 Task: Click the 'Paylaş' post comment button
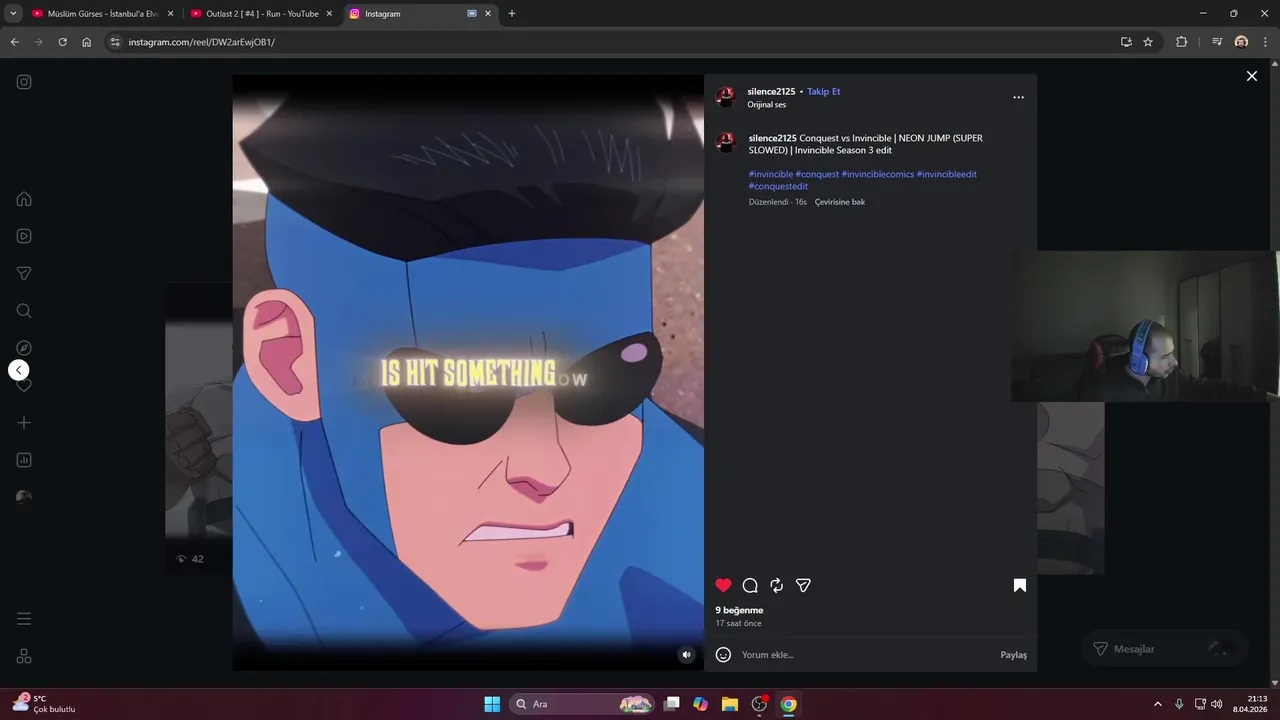1013,655
